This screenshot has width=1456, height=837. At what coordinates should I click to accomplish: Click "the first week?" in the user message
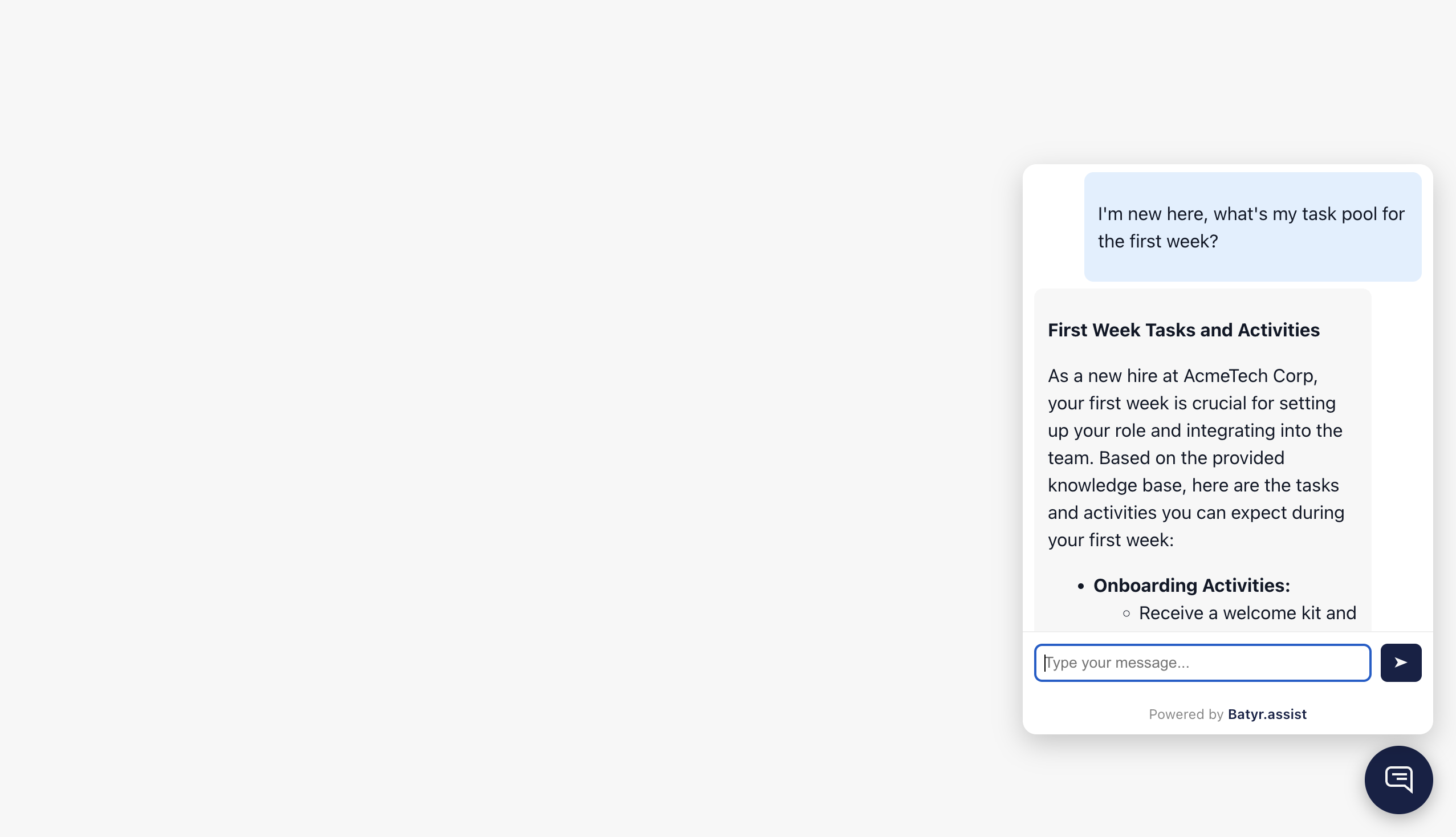pos(1157,241)
